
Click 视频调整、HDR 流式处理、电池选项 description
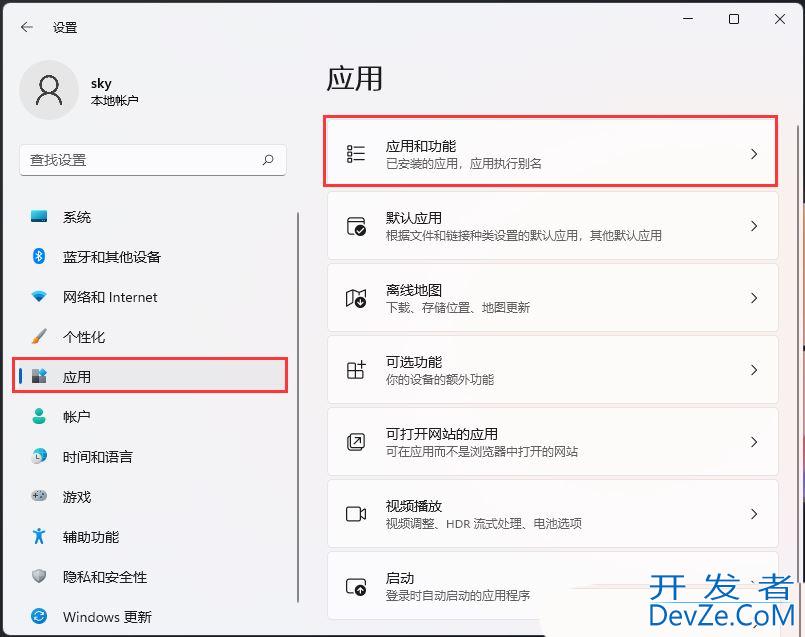click(x=484, y=524)
